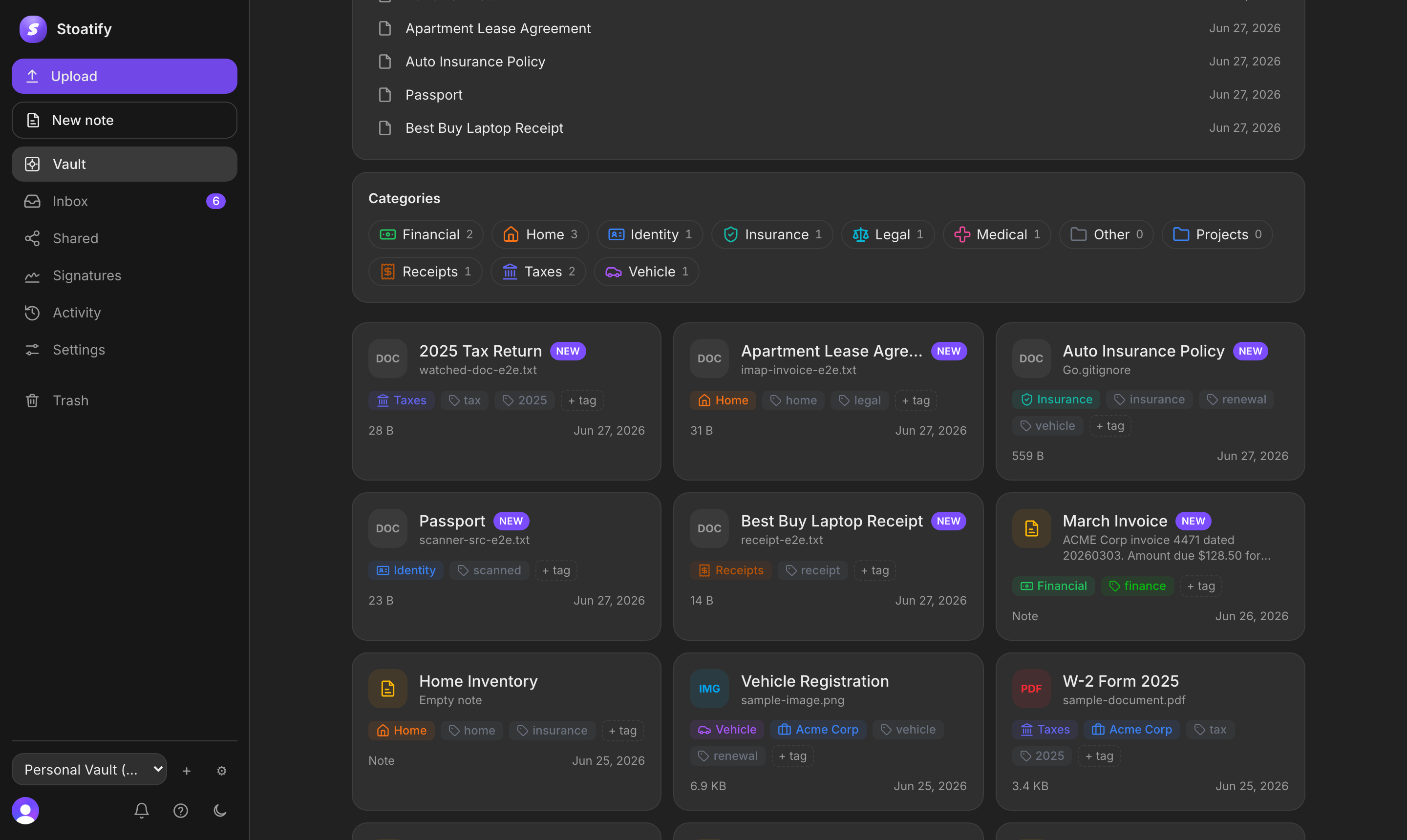Add tag to Passport card
This screenshot has height=840, width=1407.
pyautogui.click(x=556, y=570)
